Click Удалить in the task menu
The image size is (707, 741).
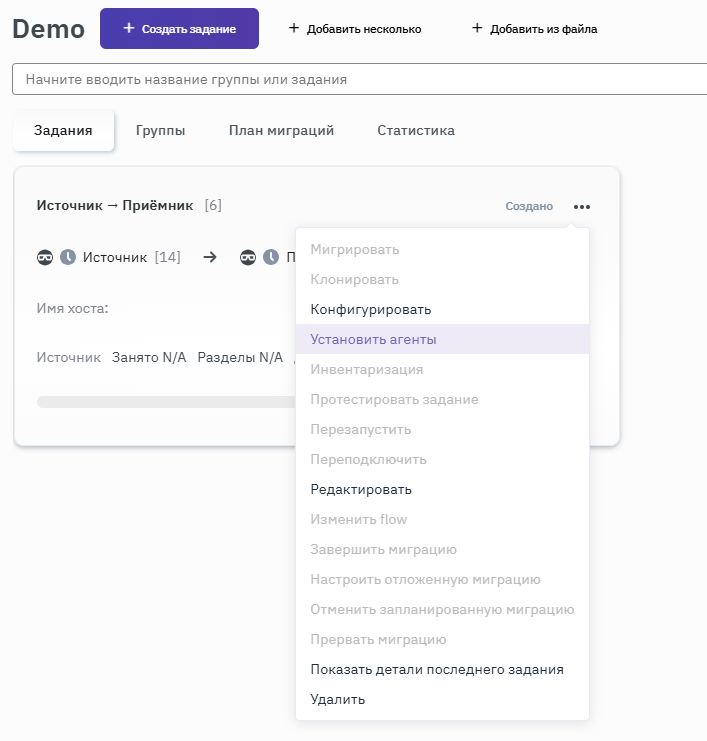tap(338, 700)
